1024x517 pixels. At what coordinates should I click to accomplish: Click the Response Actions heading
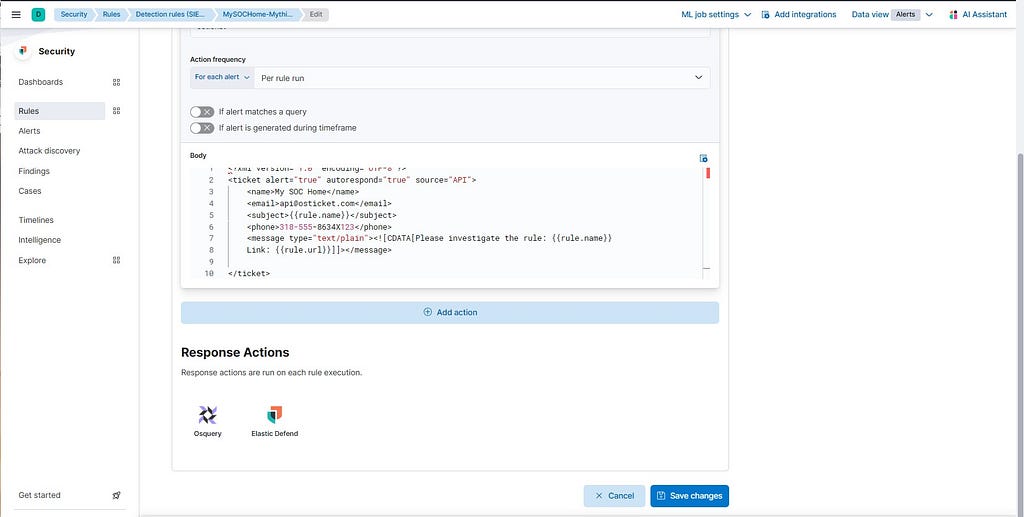235,352
